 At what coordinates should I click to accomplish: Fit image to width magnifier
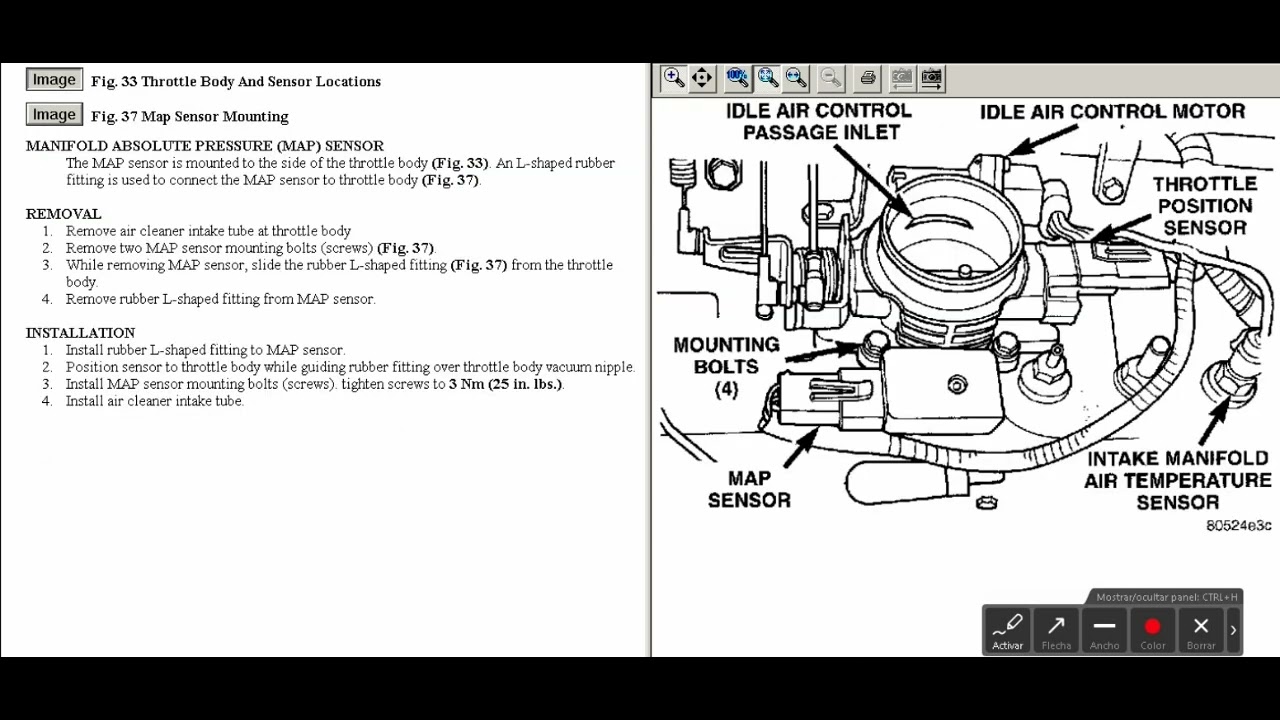796,78
